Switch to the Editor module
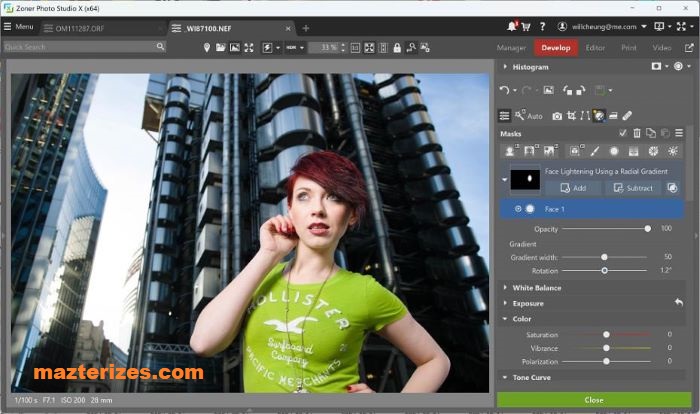 [595, 48]
